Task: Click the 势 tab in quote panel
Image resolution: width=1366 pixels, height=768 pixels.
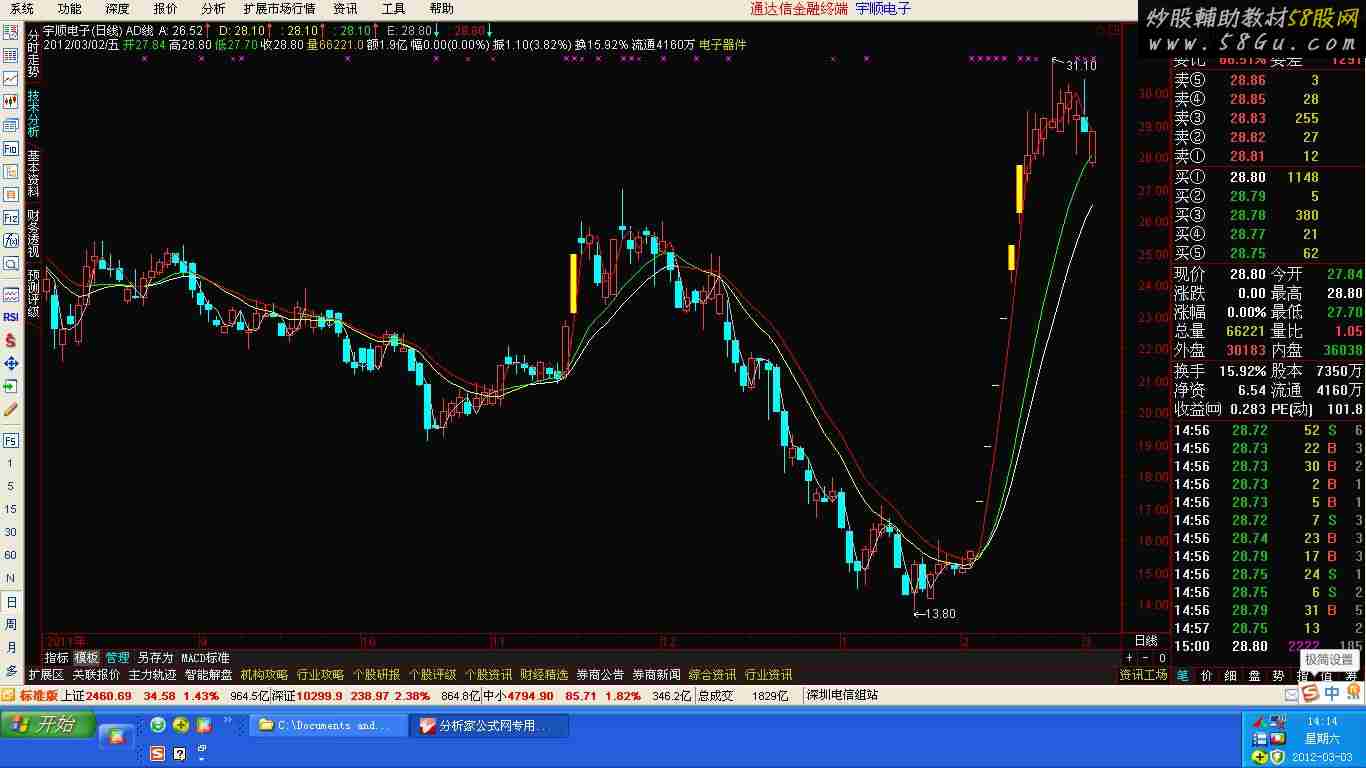Action: [1277, 675]
